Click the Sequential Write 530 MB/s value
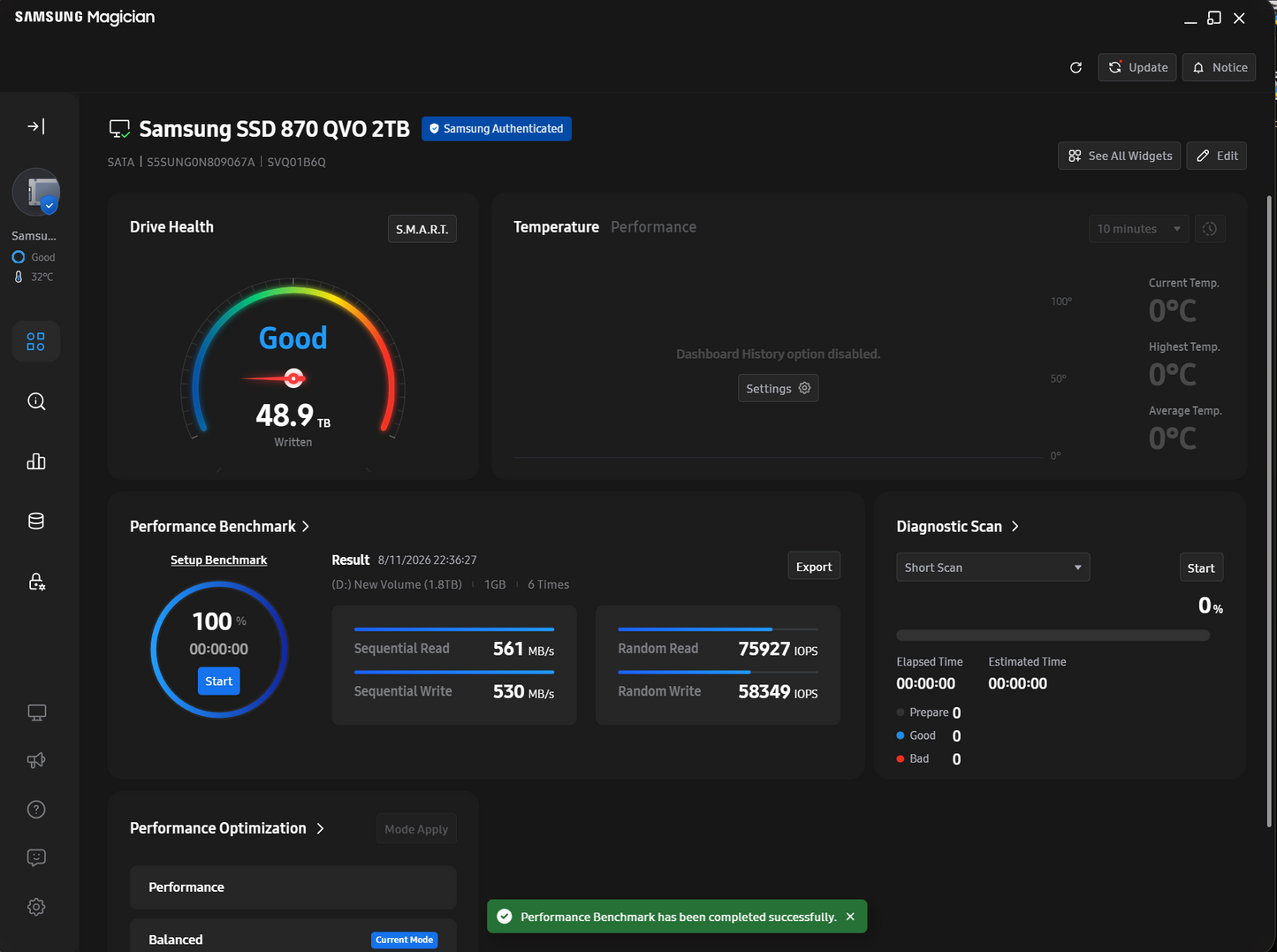The height and width of the screenshot is (952, 1277). pyautogui.click(x=523, y=691)
